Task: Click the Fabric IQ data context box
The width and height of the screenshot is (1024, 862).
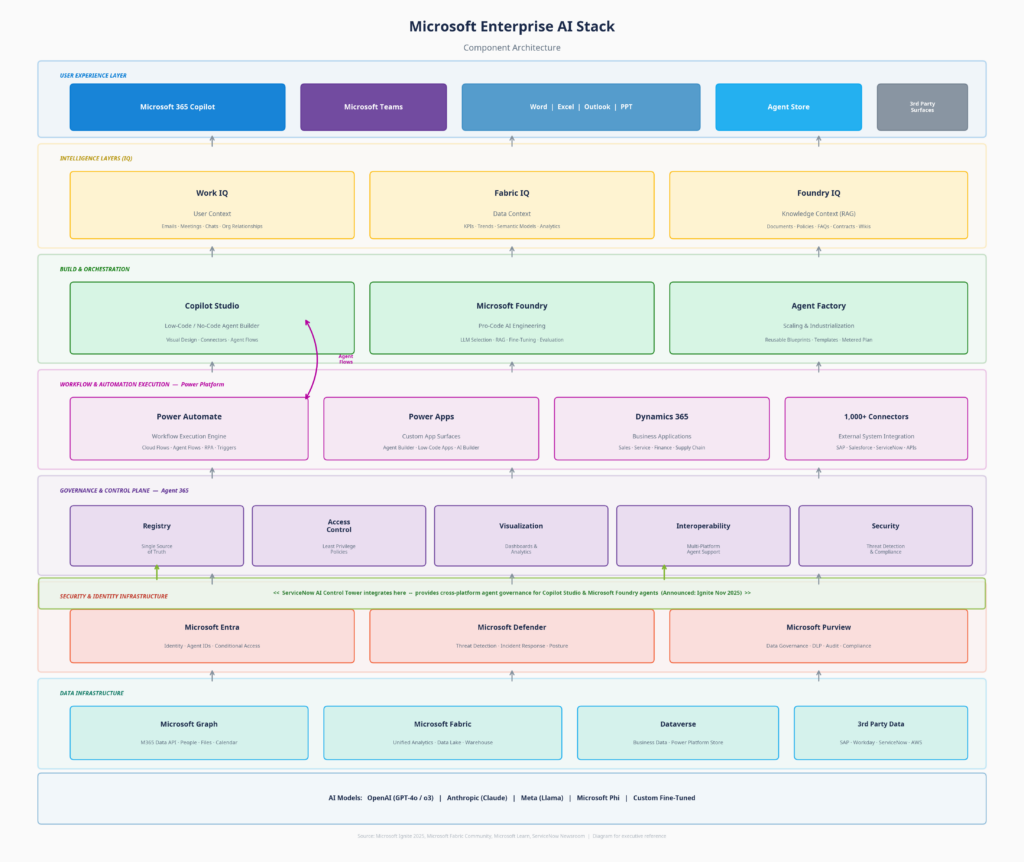Action: (512, 205)
